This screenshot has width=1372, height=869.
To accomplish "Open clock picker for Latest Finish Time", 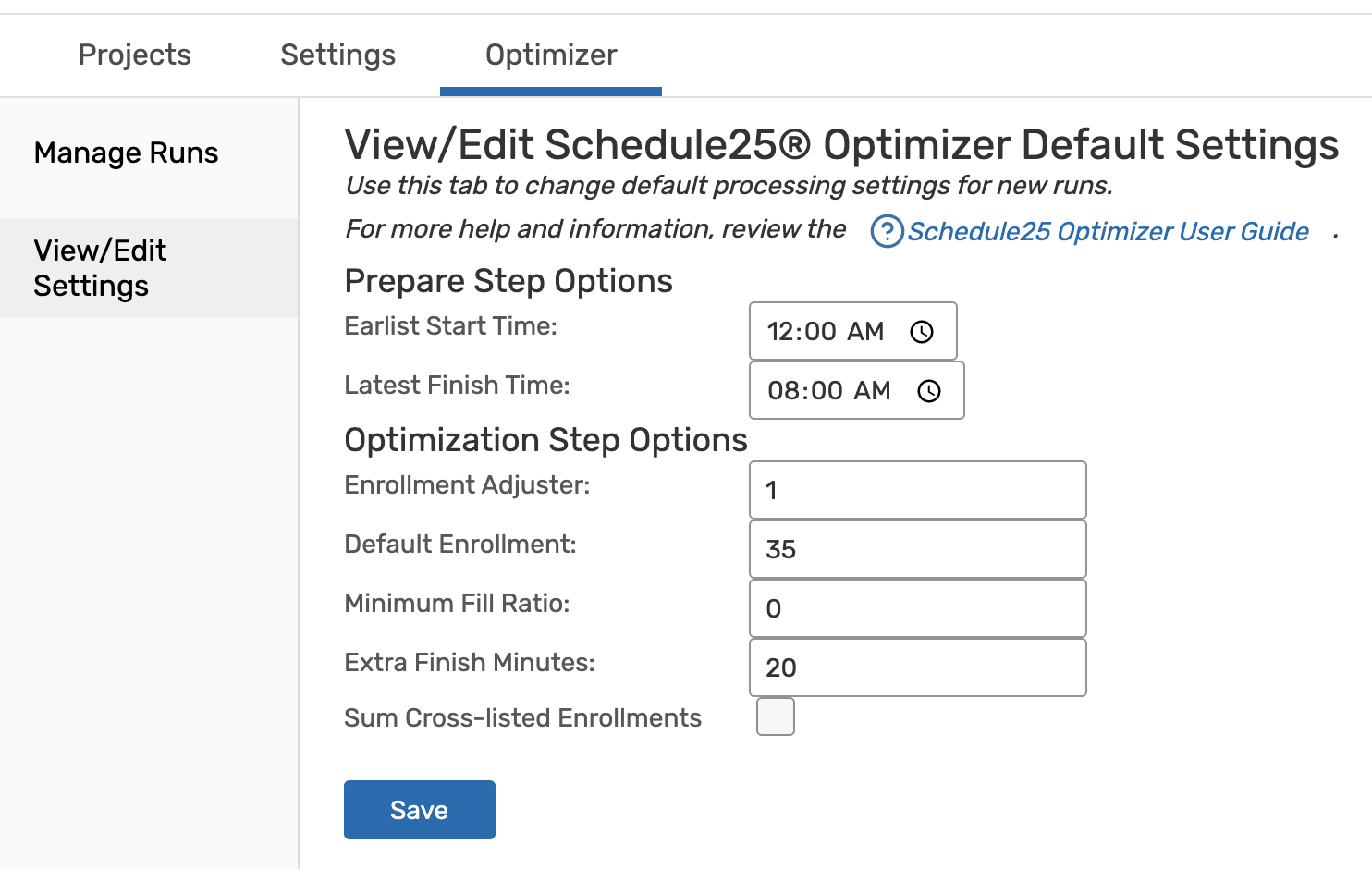I will [x=929, y=391].
